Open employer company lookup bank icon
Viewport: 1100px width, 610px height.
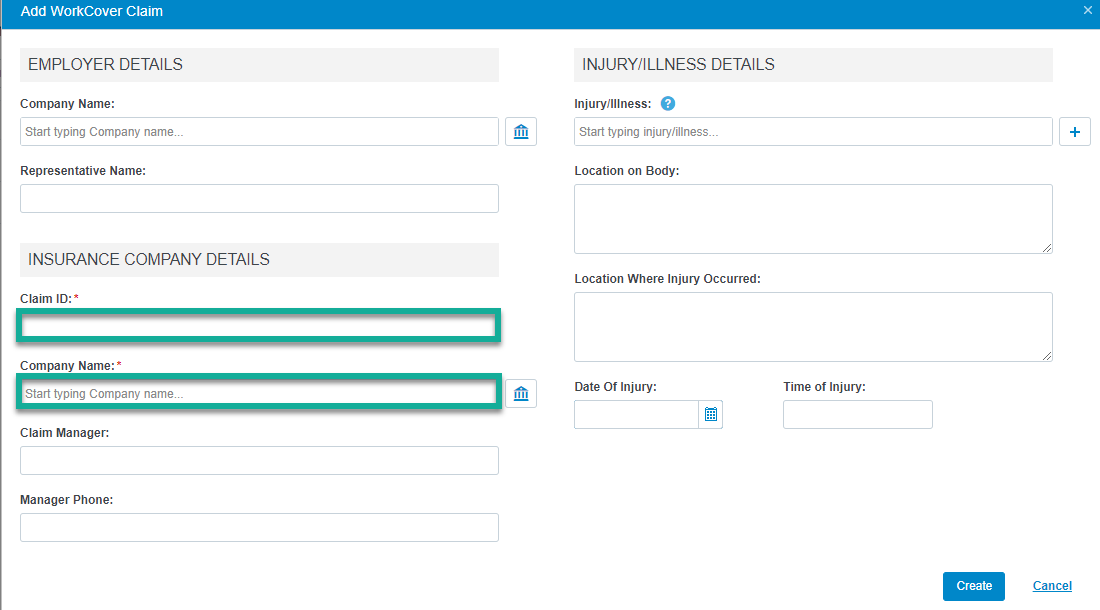coord(521,132)
